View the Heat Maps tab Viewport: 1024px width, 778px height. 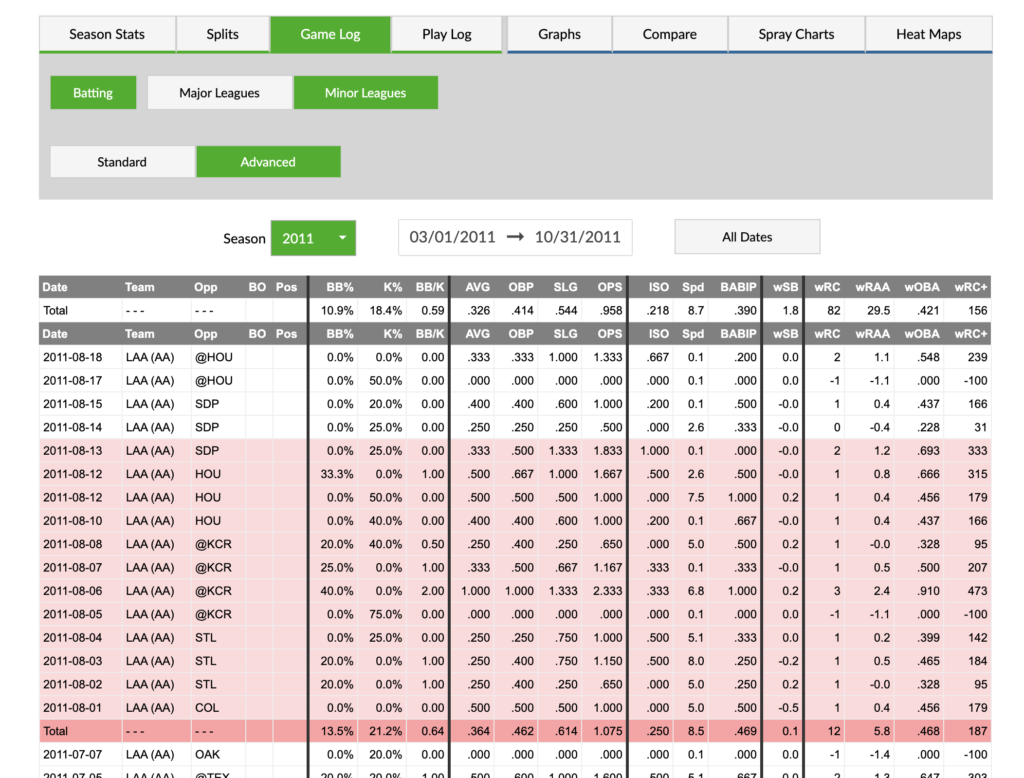(x=928, y=33)
